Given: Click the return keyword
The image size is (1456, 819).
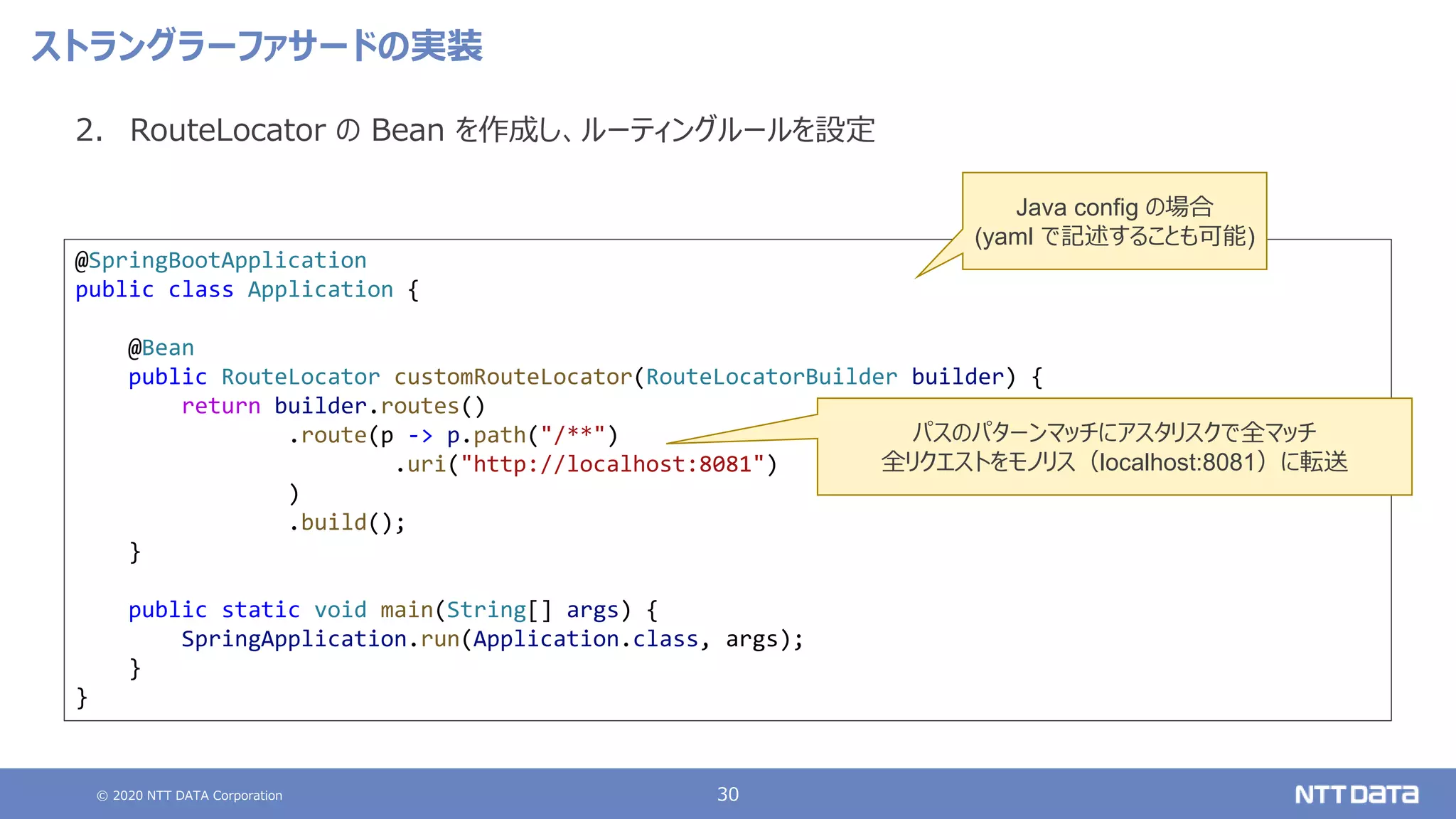Looking at the screenshot, I should [221, 406].
